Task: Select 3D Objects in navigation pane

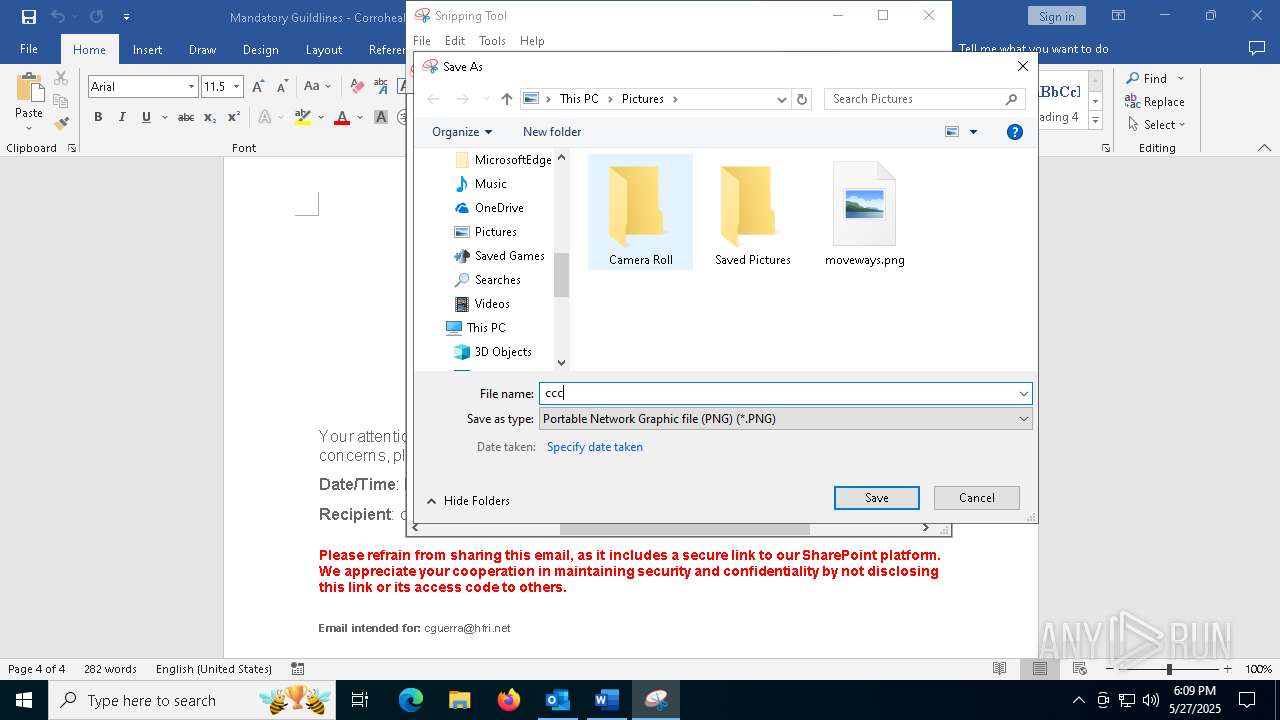Action: pos(502,352)
